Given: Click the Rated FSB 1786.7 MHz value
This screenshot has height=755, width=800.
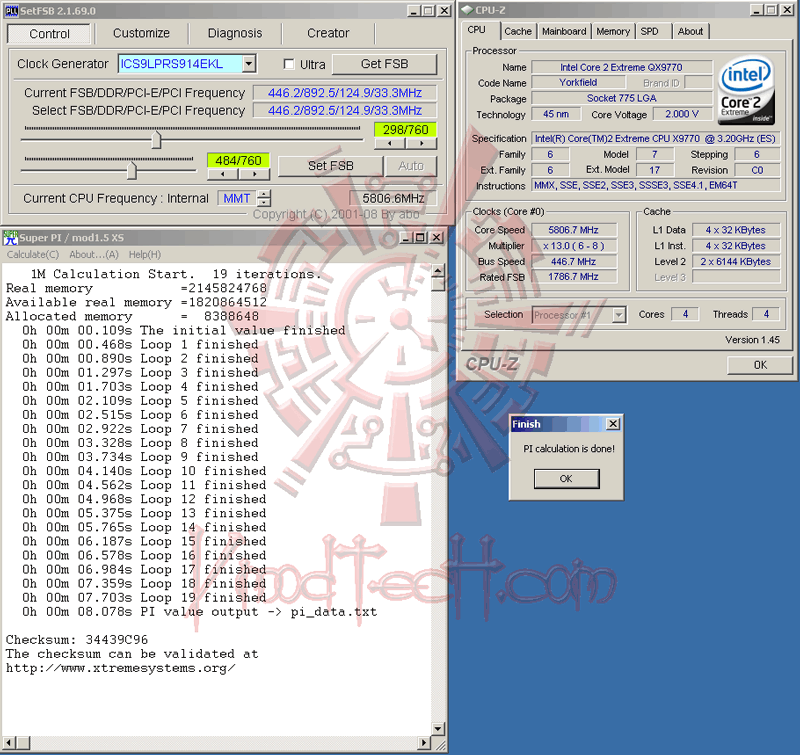Looking at the screenshot, I should click(574, 276).
